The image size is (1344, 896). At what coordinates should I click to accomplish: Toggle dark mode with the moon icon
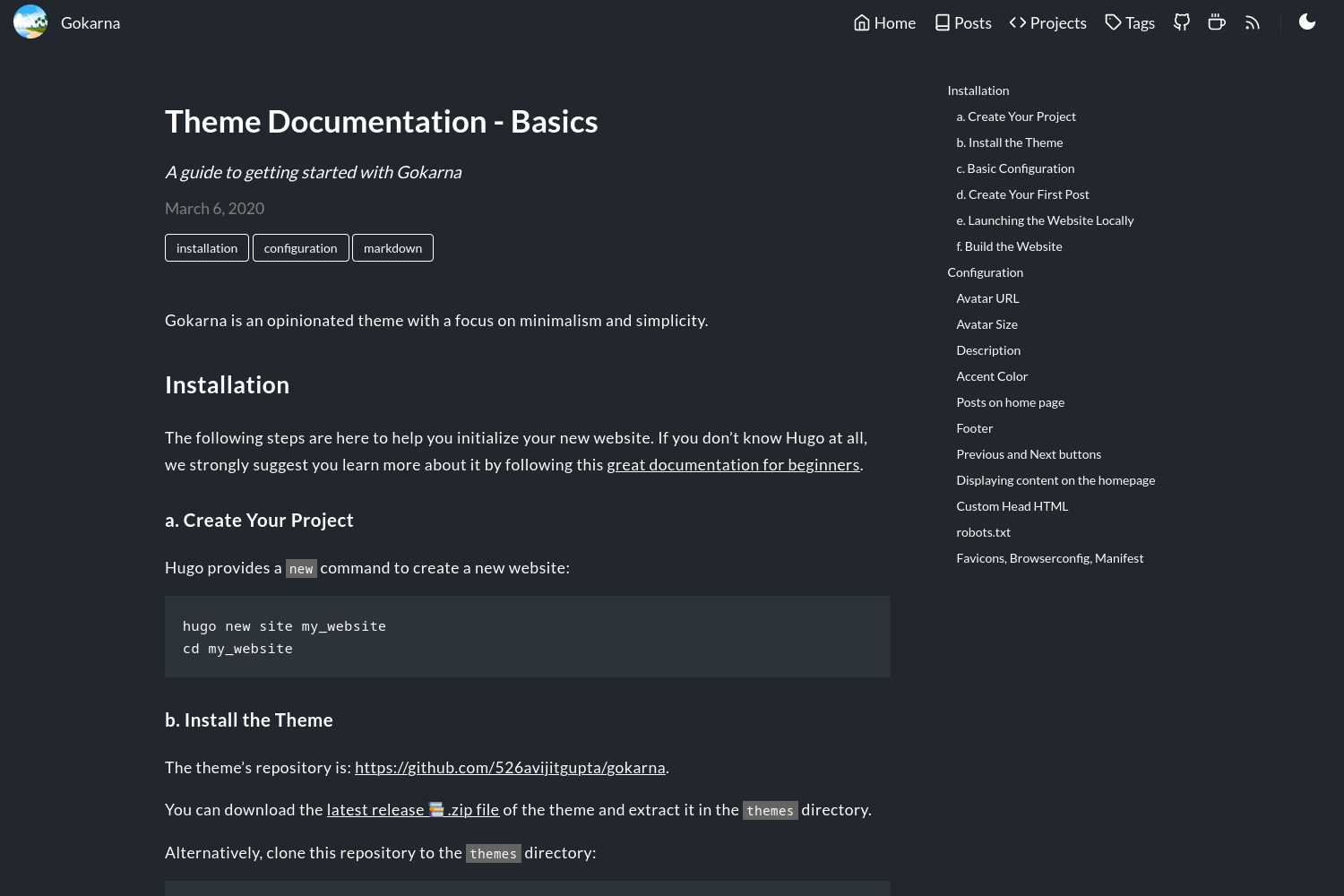coord(1307,22)
